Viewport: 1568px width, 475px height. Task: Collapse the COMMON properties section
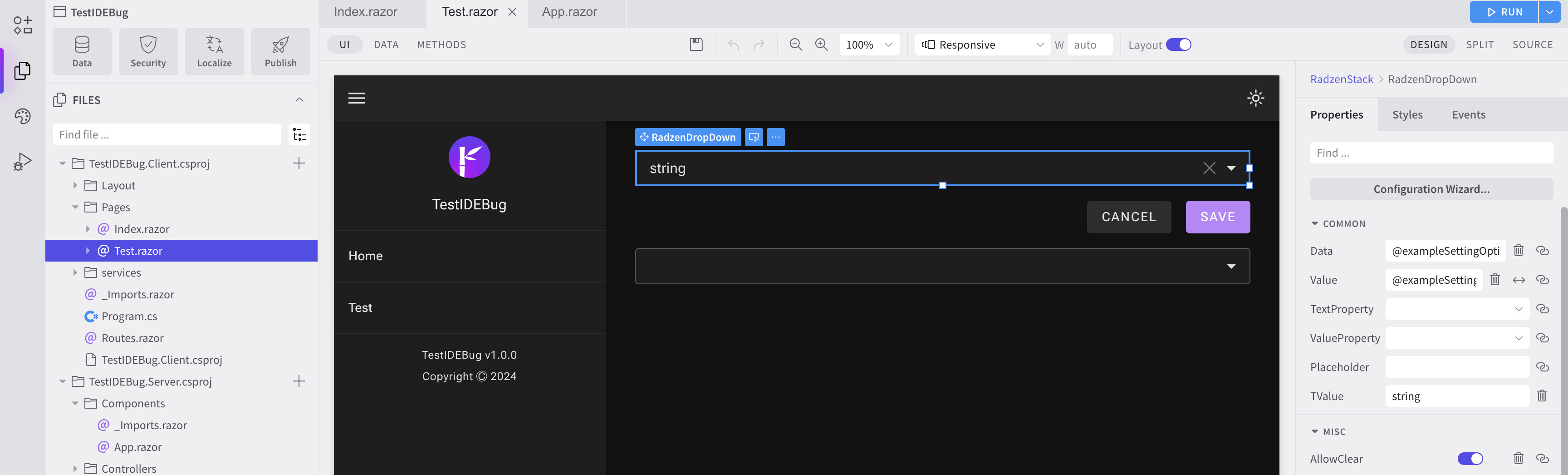(x=1315, y=223)
